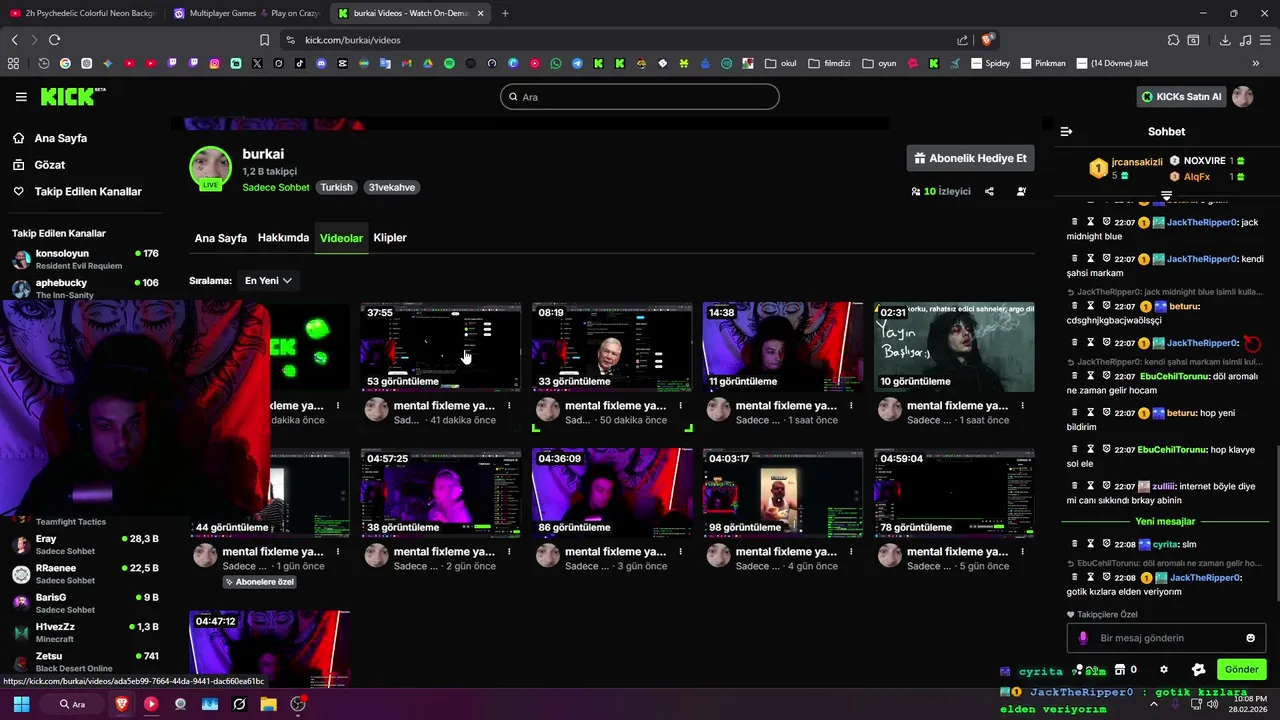The width and height of the screenshot is (1280, 720).
Task: Collapse the chat panel arrow icon
Action: coord(1066,131)
